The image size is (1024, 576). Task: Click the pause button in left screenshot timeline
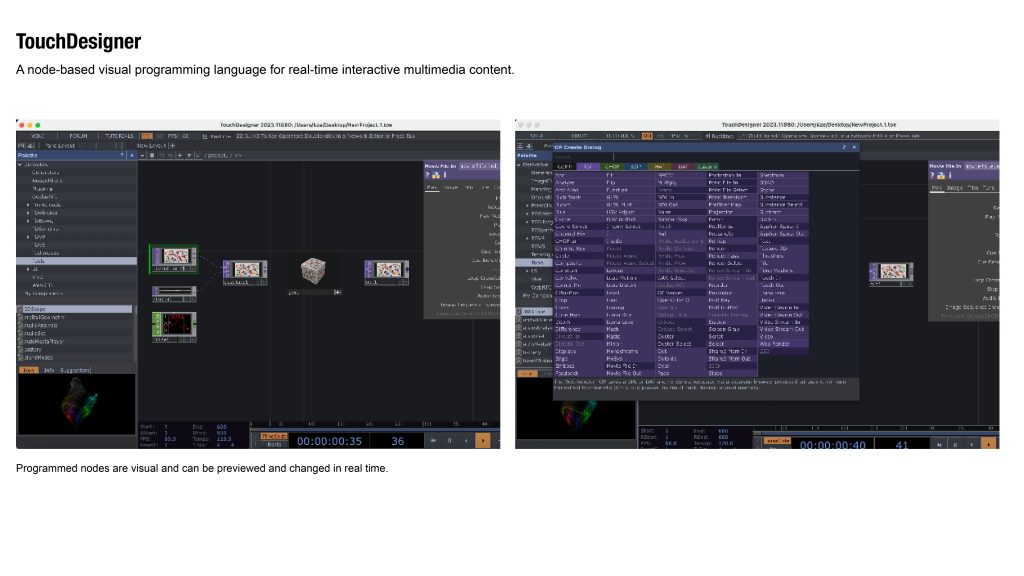pyautogui.click(x=449, y=441)
